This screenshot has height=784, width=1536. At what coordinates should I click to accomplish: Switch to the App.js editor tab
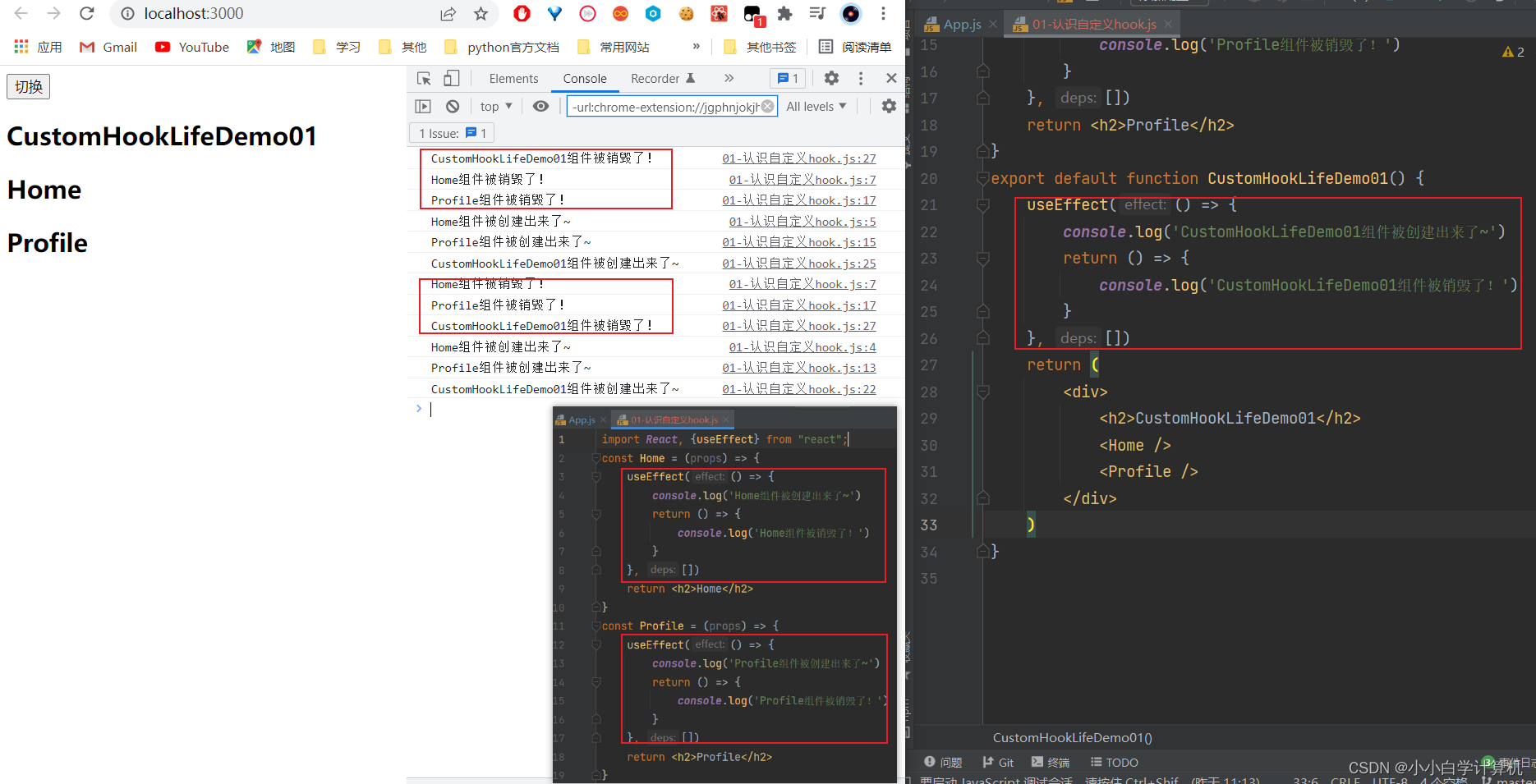coord(962,24)
